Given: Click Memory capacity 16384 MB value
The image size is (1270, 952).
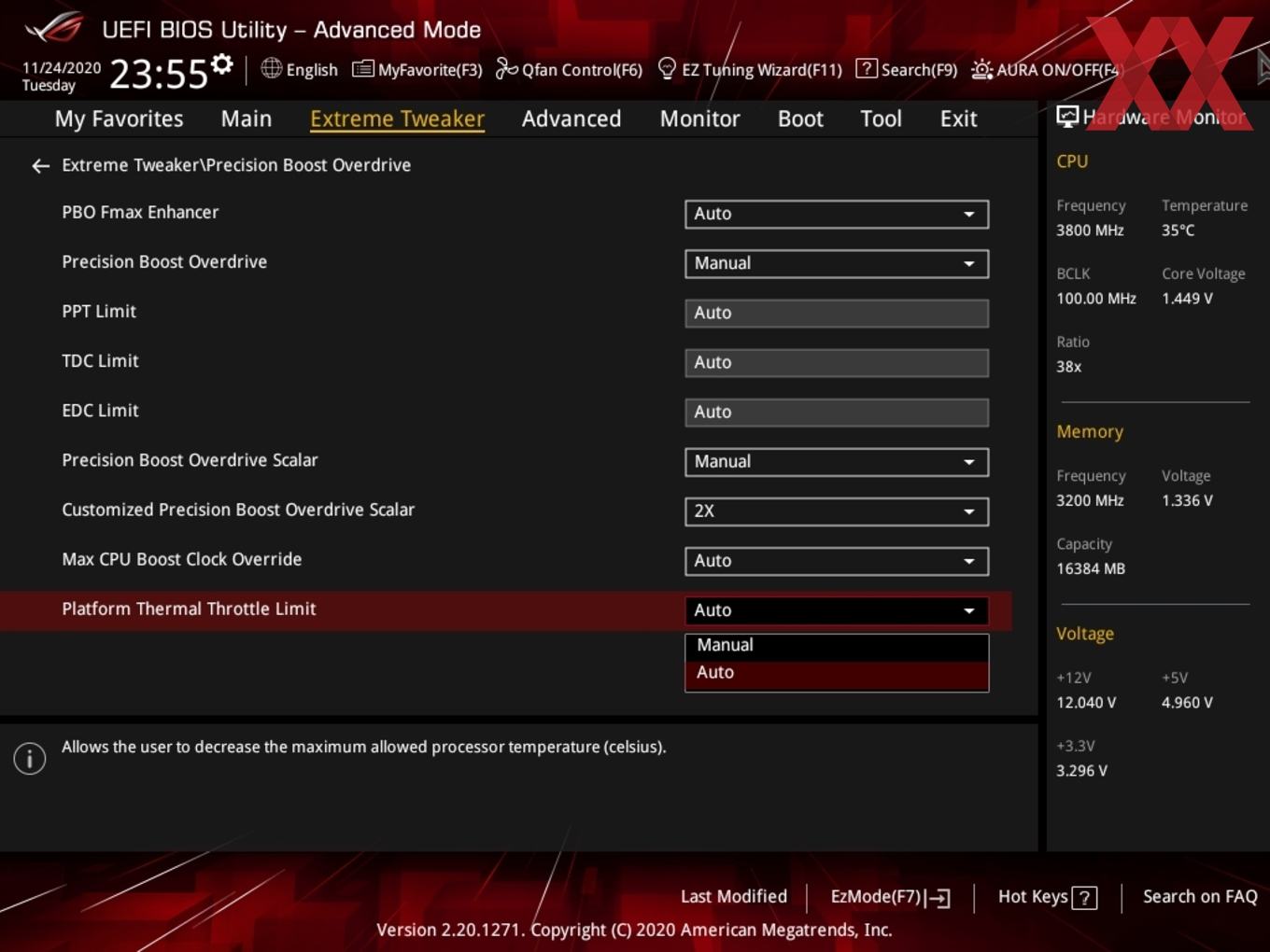Looking at the screenshot, I should 1091,568.
